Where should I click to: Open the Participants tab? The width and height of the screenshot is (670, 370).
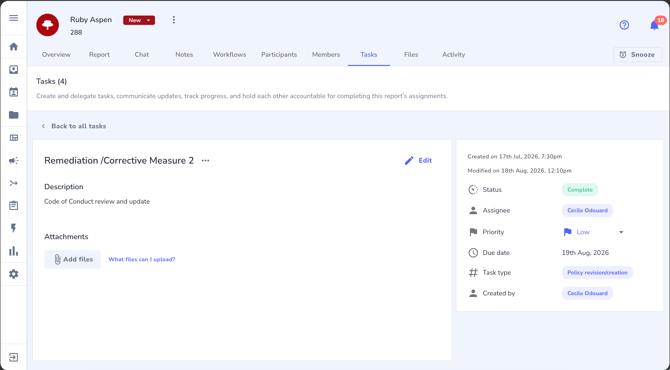(x=279, y=55)
